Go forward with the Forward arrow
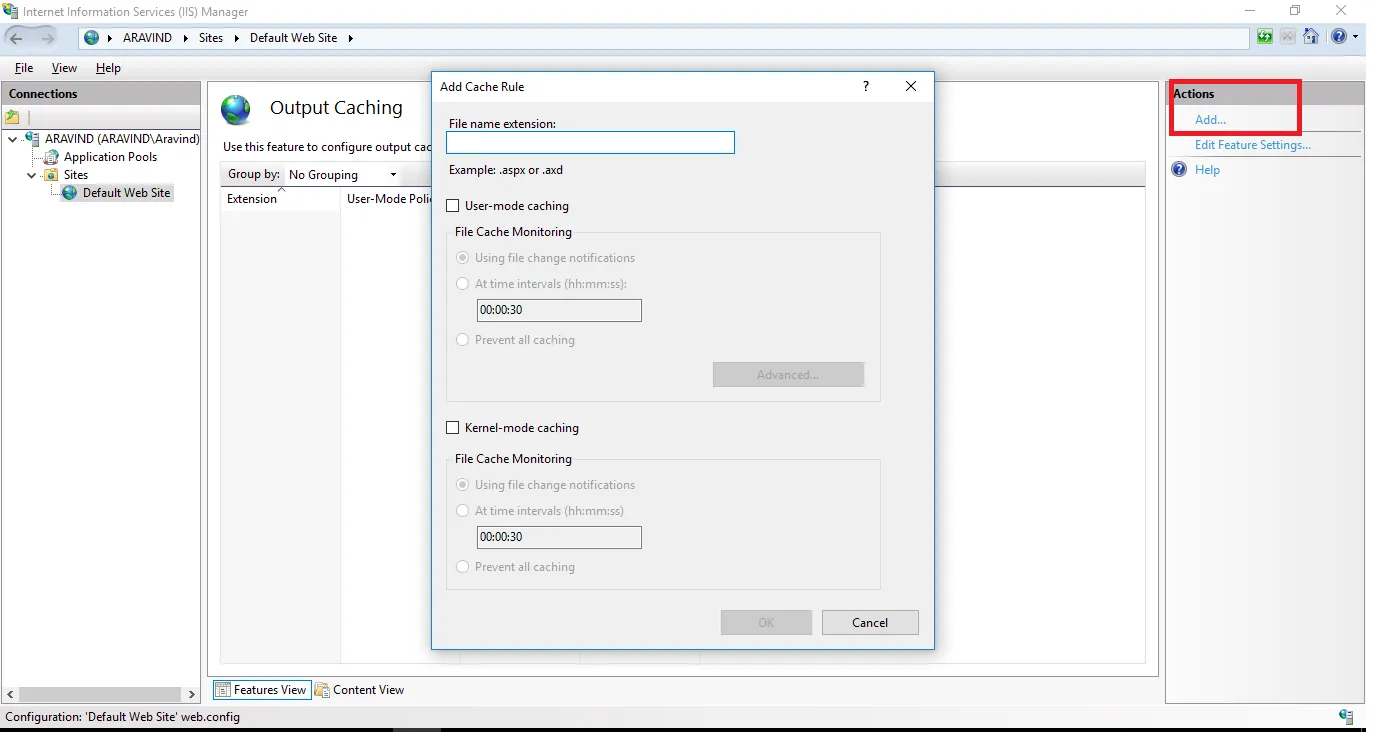Image resolution: width=1384 pixels, height=732 pixels. click(47, 38)
